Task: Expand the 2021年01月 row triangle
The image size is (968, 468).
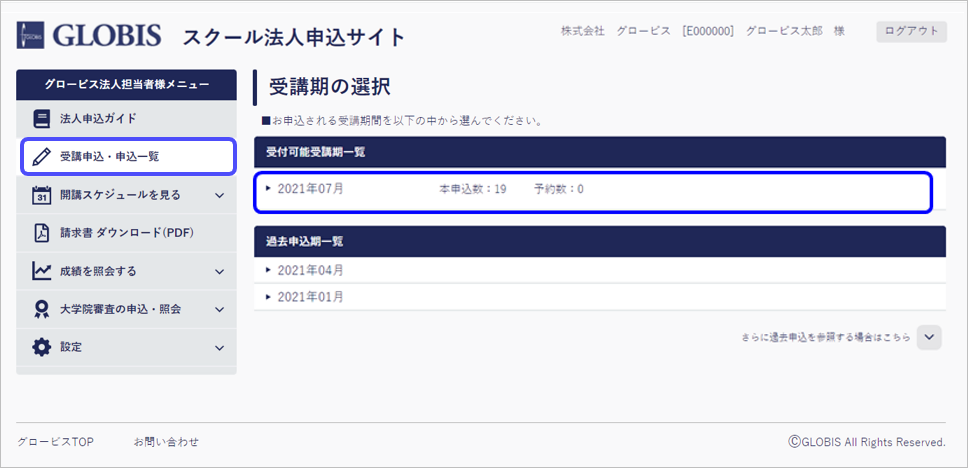Action: tap(269, 297)
